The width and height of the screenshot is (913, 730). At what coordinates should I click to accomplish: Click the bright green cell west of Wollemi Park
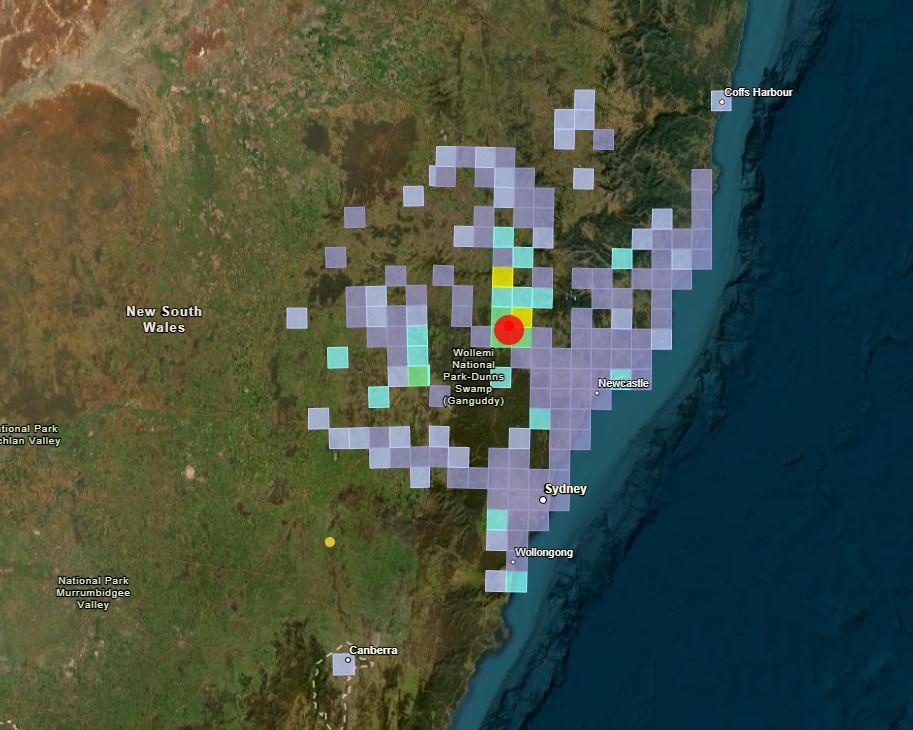coord(418,376)
